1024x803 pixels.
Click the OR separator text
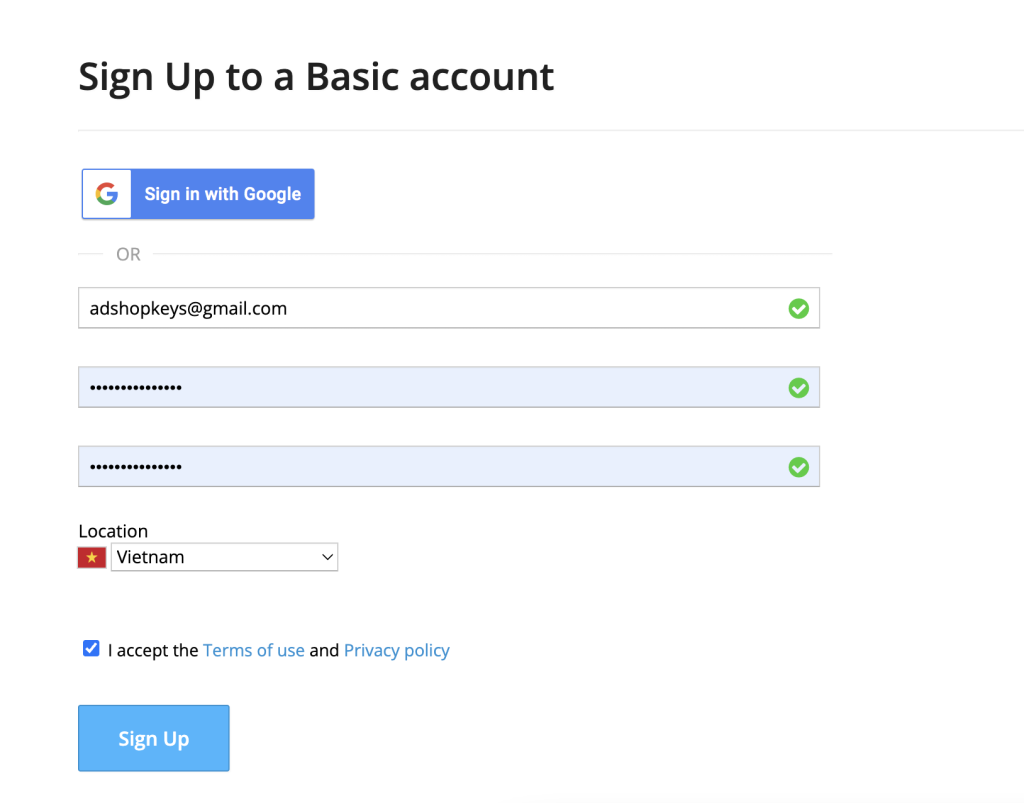click(128, 254)
